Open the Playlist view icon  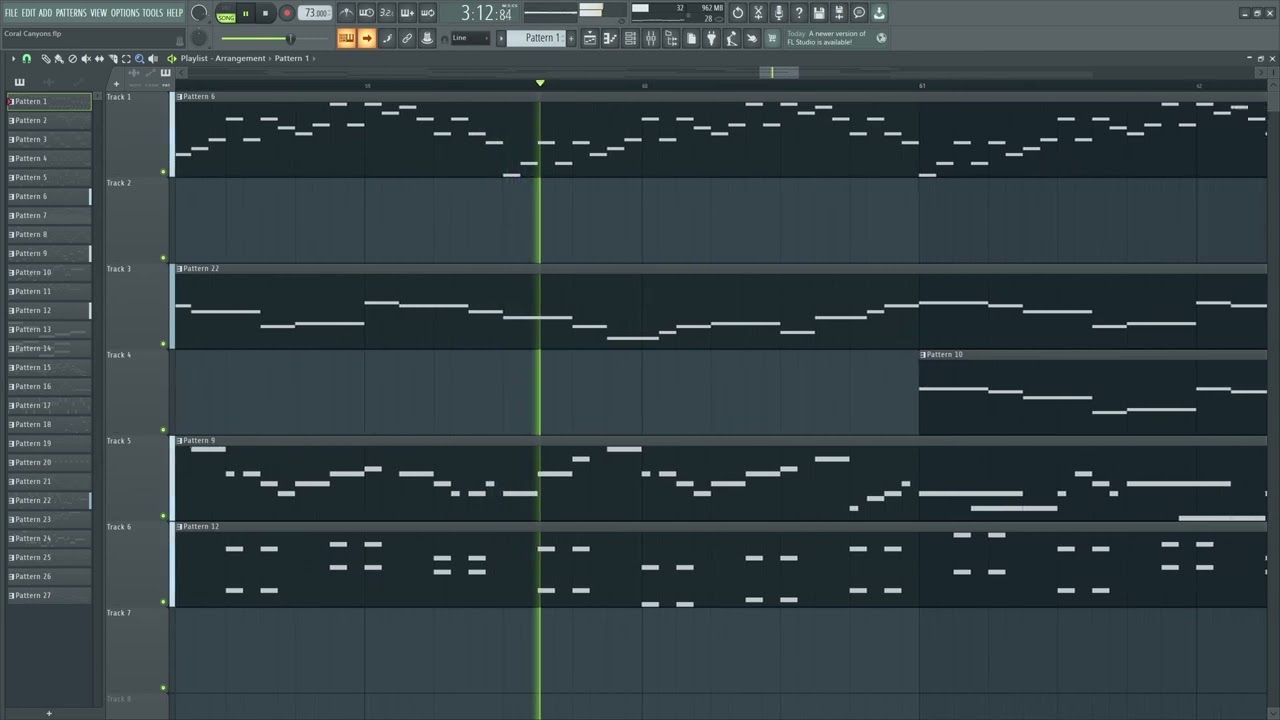pyautogui.click(x=590, y=38)
